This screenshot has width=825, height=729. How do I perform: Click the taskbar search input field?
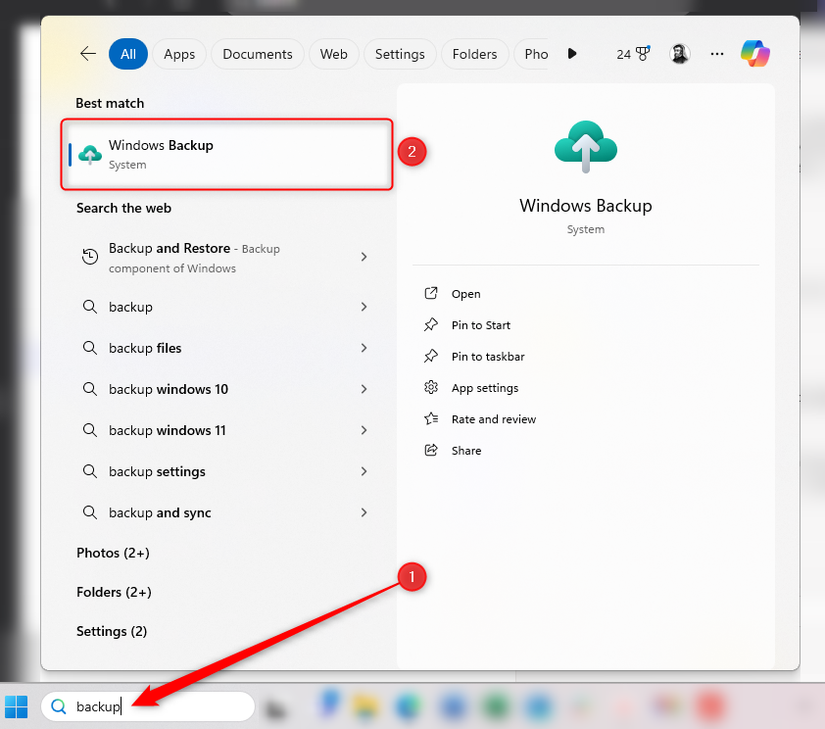150,707
